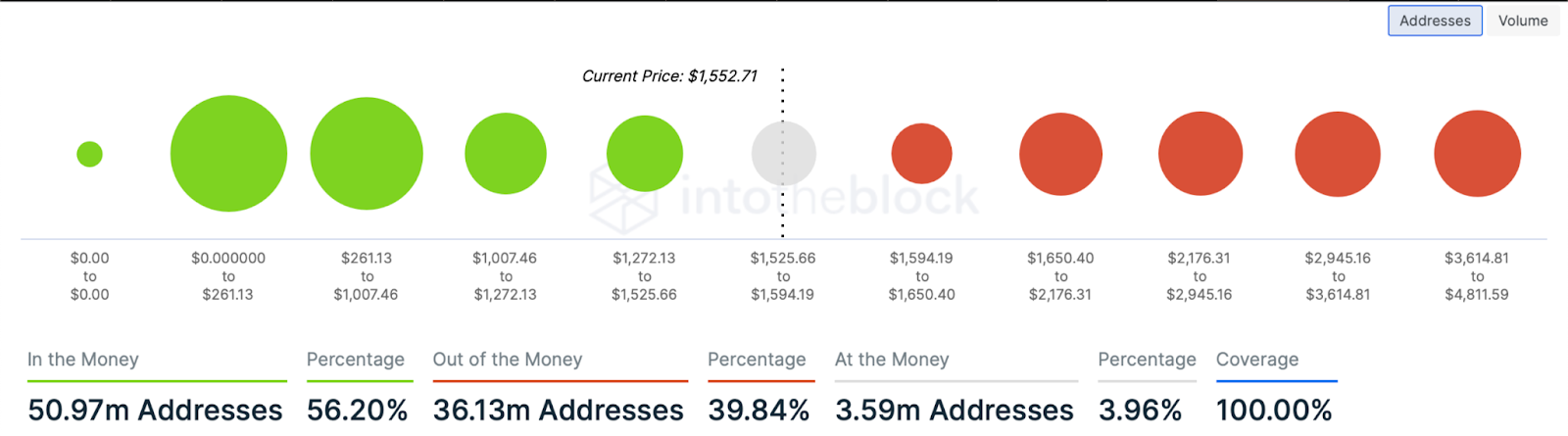The height and width of the screenshot is (436, 1568).
Task: Click the 36.13m Addresses value
Action: click(559, 410)
